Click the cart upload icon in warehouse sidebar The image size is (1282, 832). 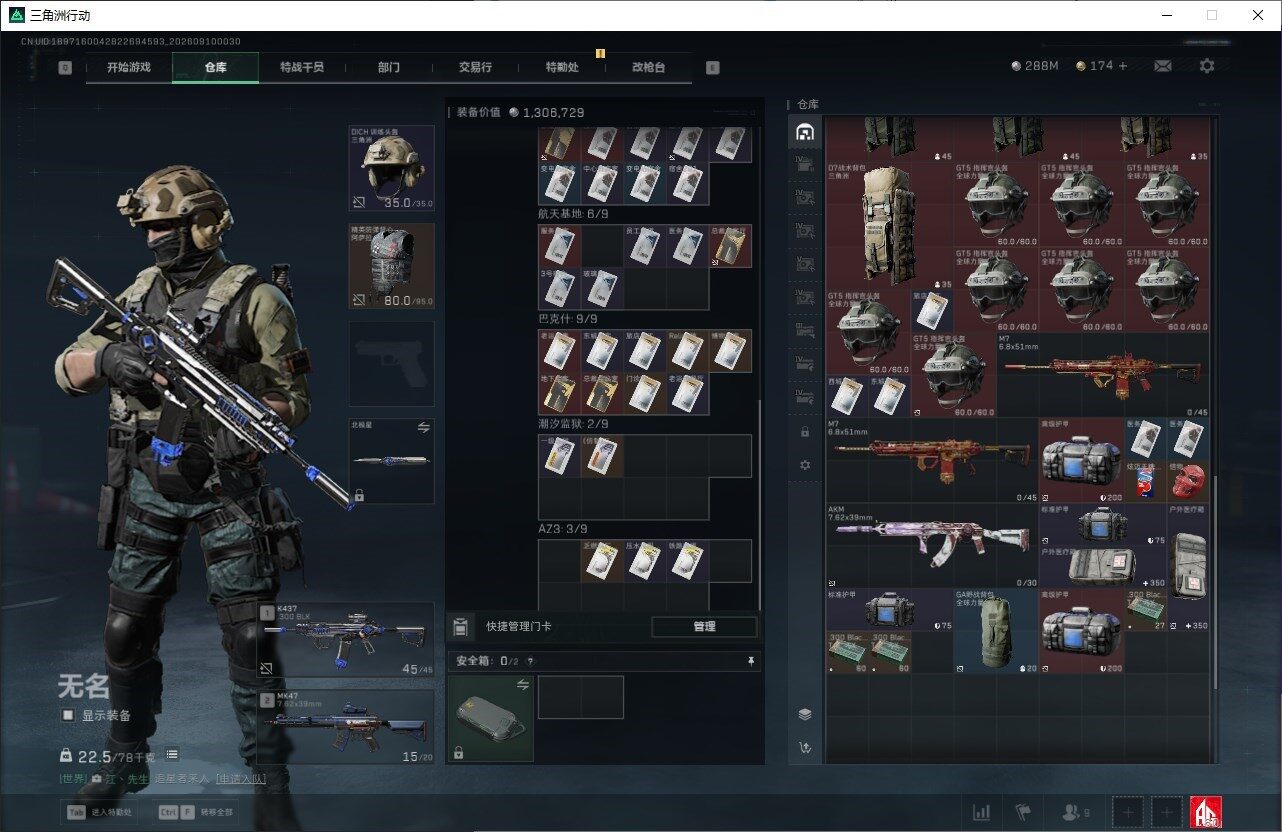tap(804, 747)
